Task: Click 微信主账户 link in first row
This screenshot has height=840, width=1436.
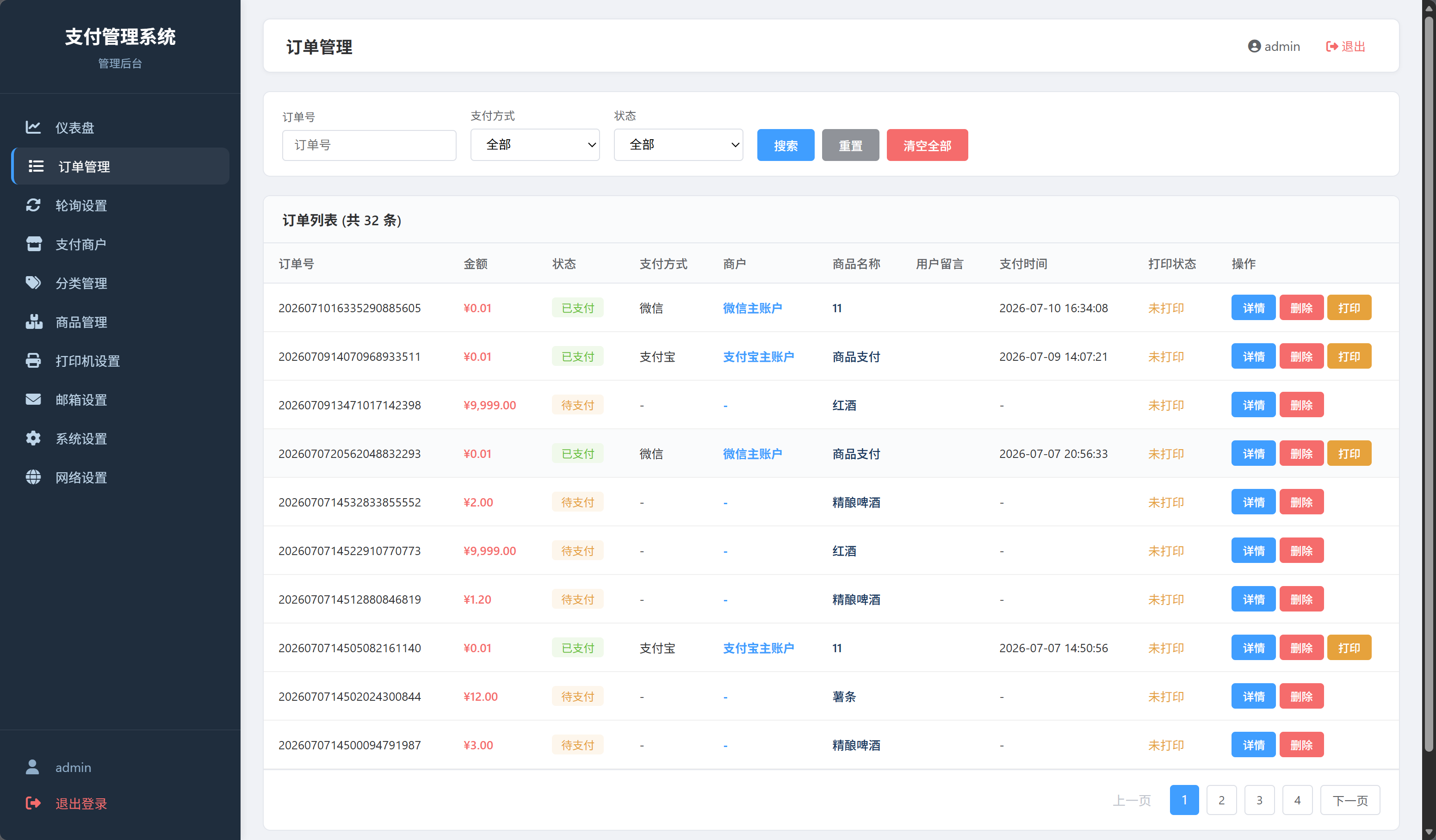Action: coord(752,308)
